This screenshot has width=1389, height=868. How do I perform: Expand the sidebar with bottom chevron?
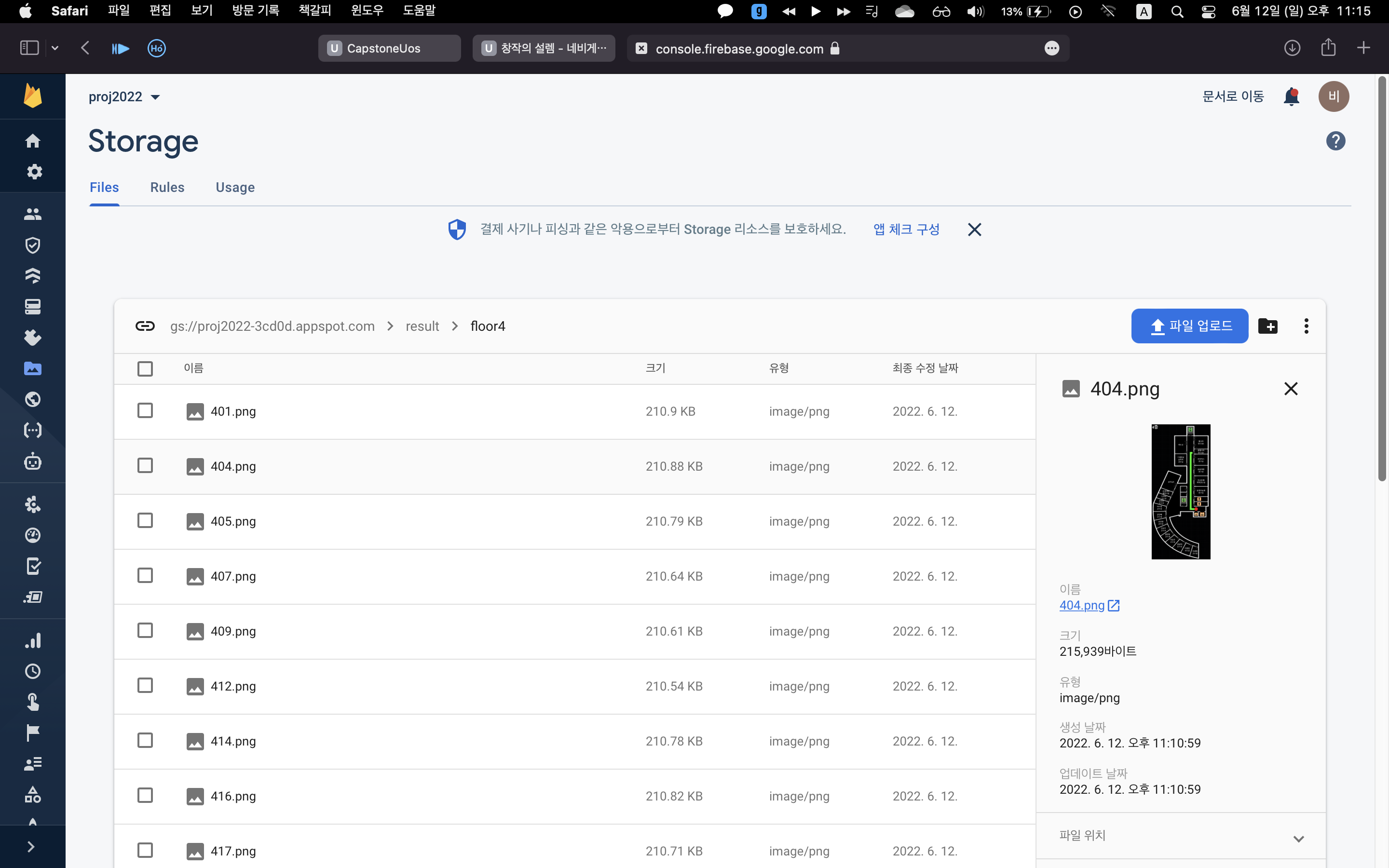pos(31,847)
